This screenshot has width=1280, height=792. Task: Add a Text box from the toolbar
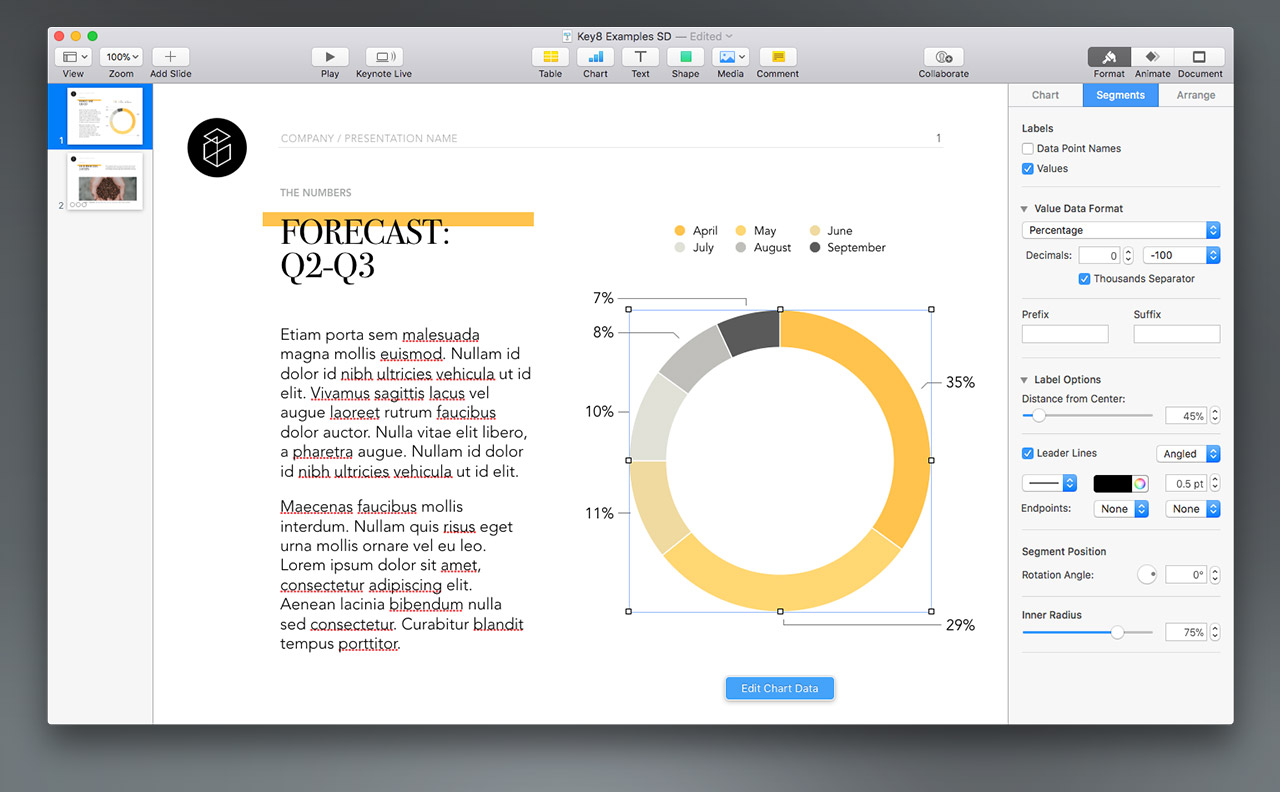tap(640, 58)
